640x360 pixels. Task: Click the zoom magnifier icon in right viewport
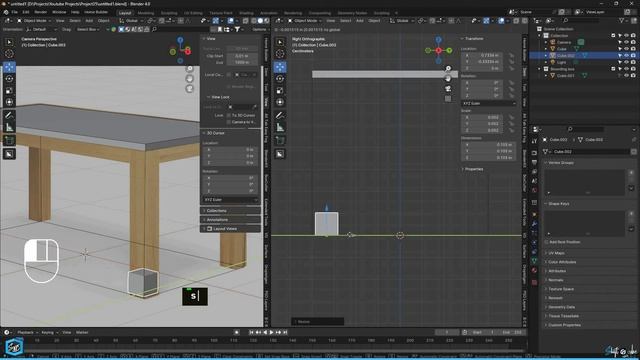[x=448, y=69]
